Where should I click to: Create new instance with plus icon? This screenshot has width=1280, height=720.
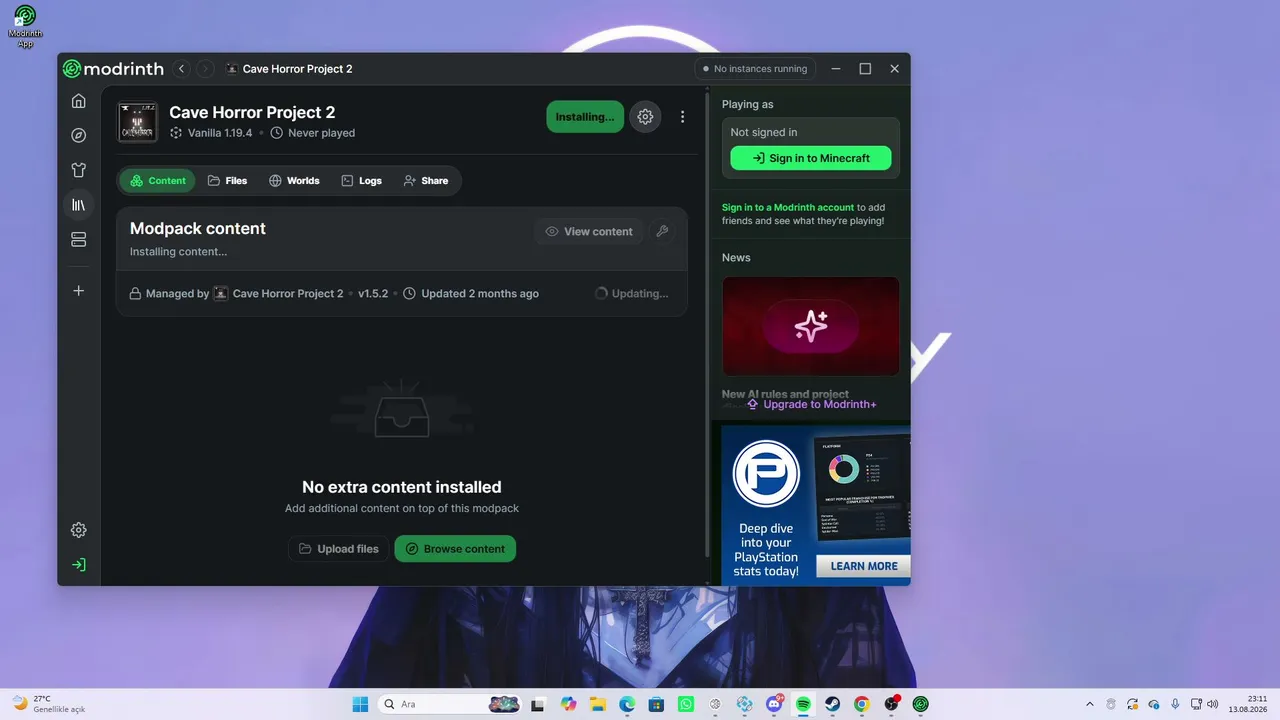(79, 291)
